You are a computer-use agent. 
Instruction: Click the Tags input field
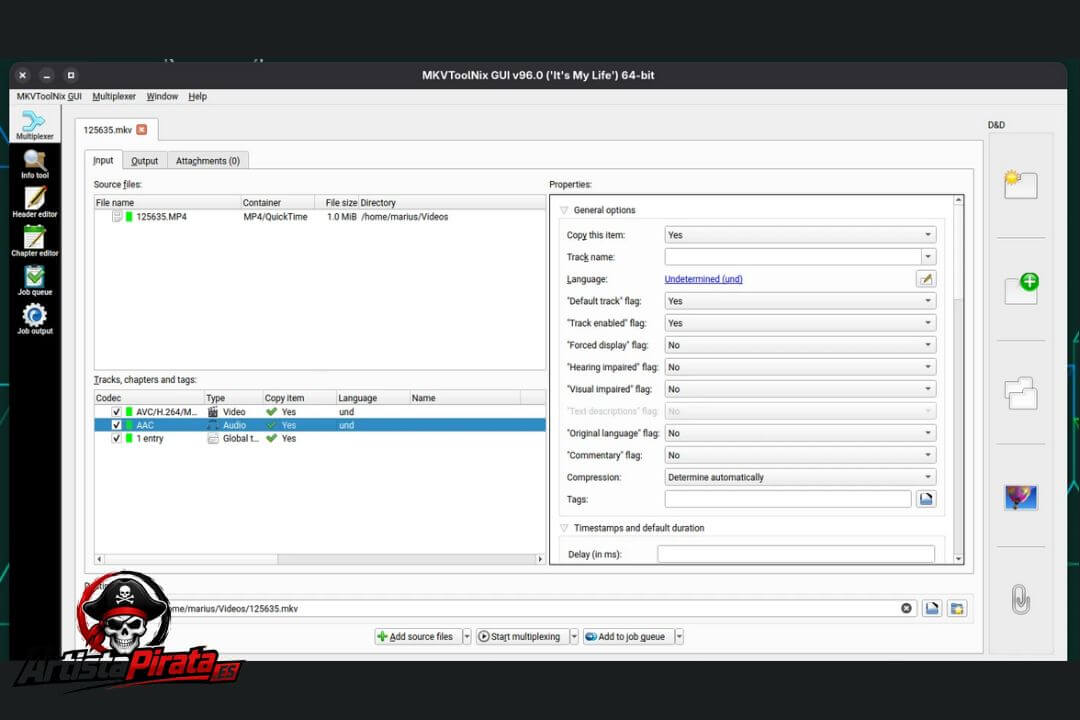788,499
